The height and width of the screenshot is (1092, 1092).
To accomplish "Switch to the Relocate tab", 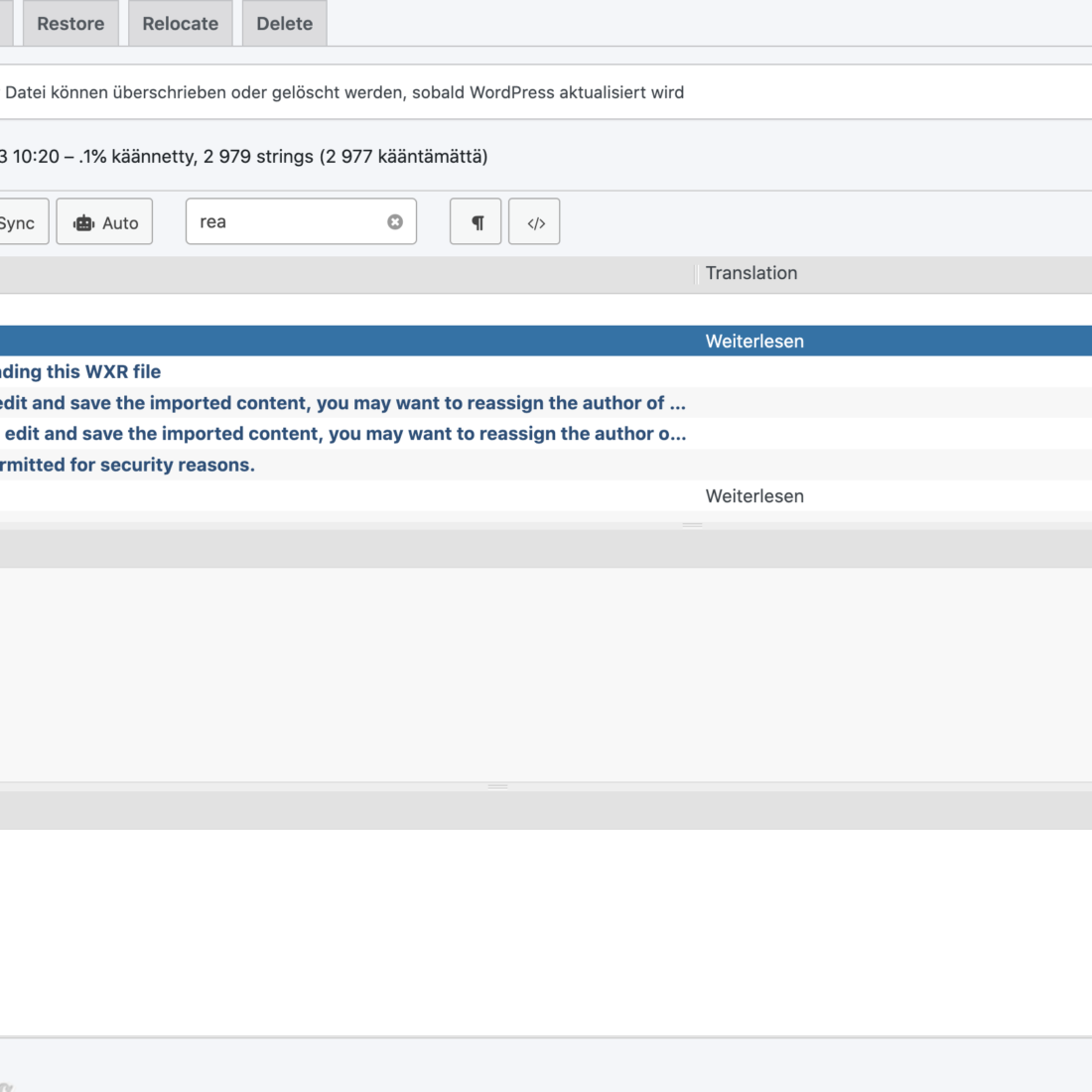I will (x=180, y=24).
